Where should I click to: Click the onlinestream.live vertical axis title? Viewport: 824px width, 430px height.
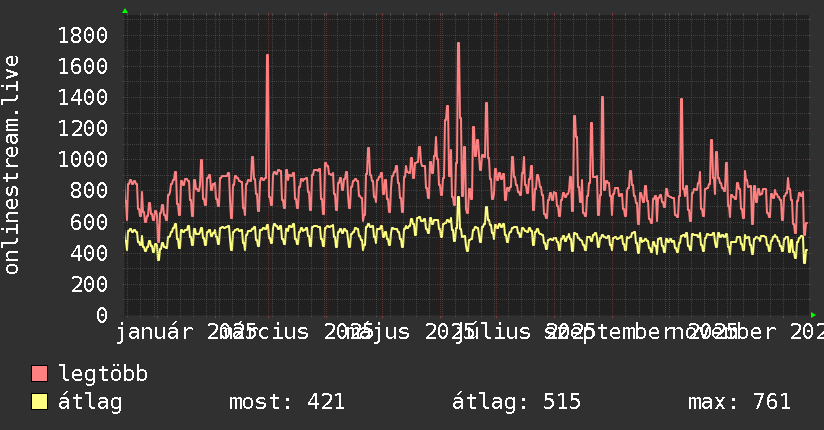pyautogui.click(x=12, y=165)
